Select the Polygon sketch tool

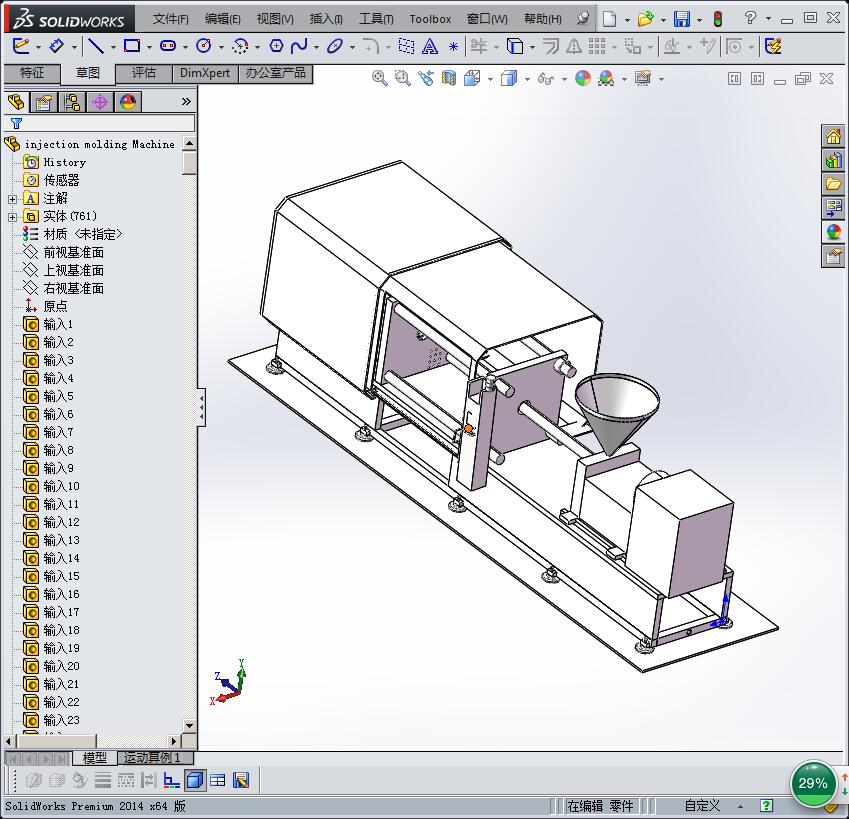276,46
